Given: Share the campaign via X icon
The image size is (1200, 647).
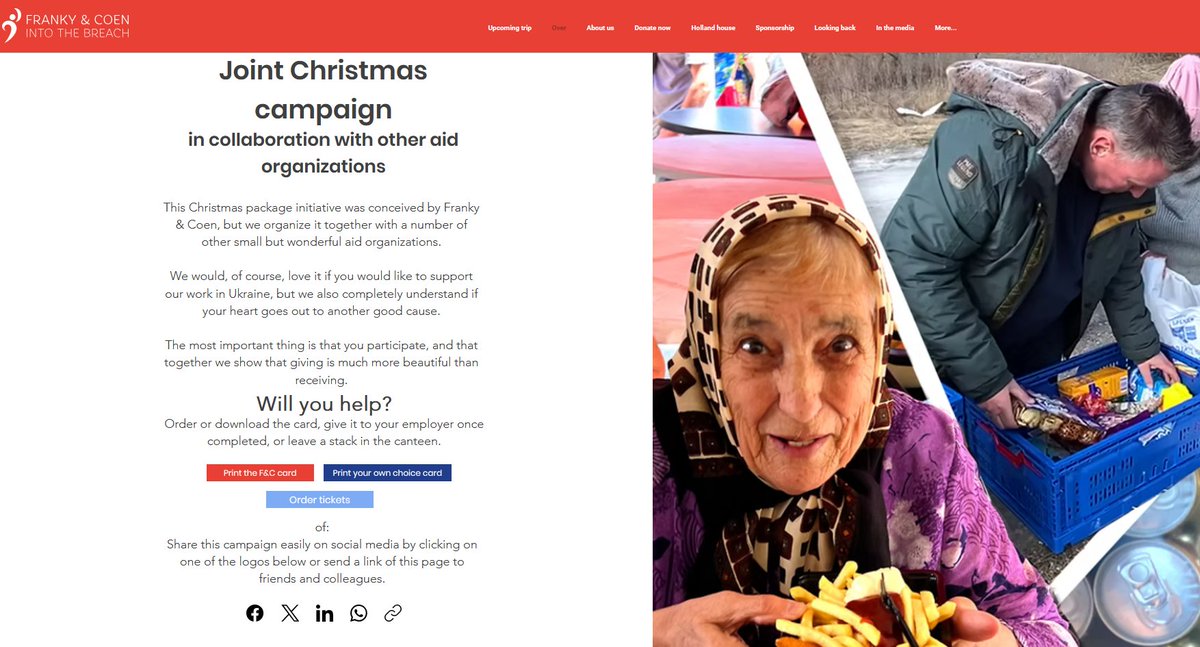Looking at the screenshot, I should (290, 613).
